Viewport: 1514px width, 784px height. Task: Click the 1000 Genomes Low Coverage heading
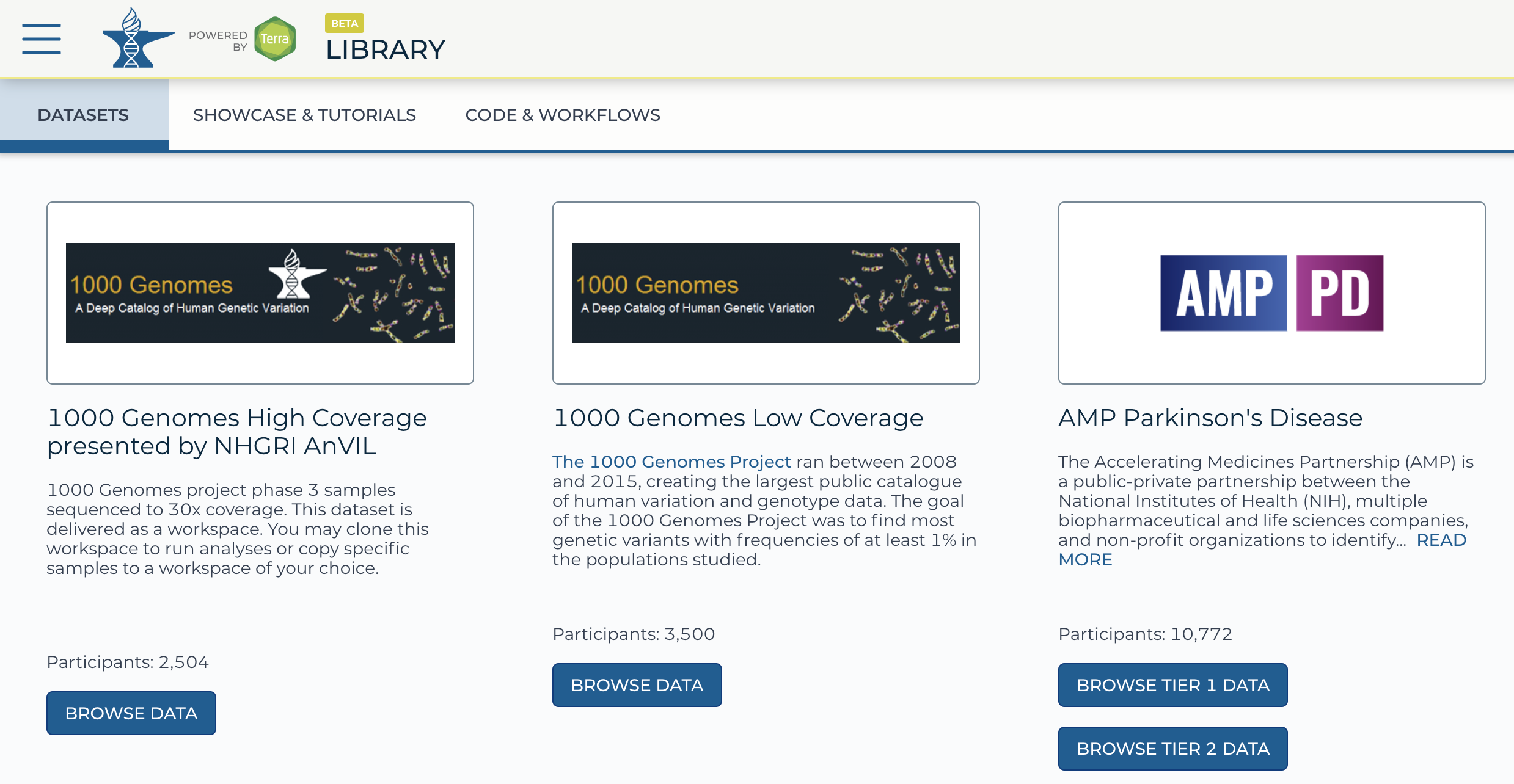[x=738, y=418]
